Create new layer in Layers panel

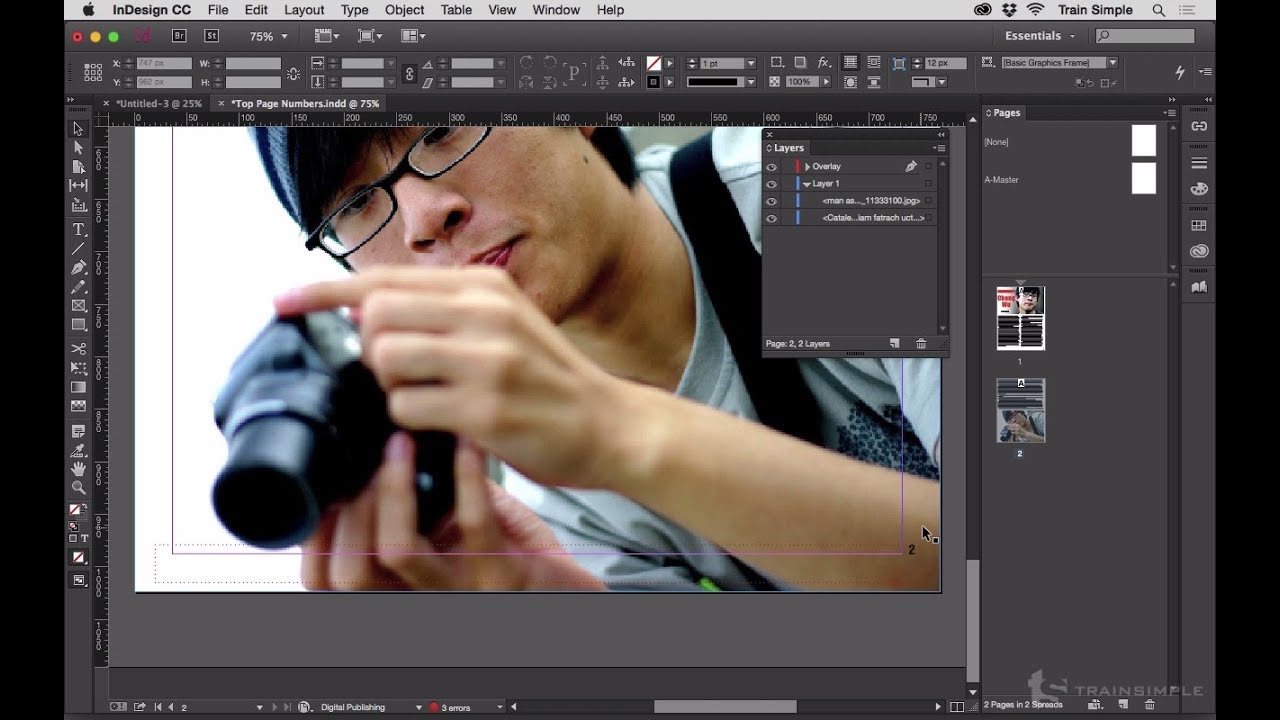point(895,343)
